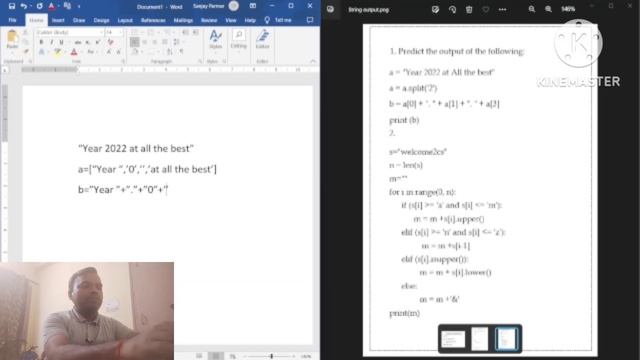Save the Word document from the quick access toolbar
The width and height of the screenshot is (640, 360).
11,6
